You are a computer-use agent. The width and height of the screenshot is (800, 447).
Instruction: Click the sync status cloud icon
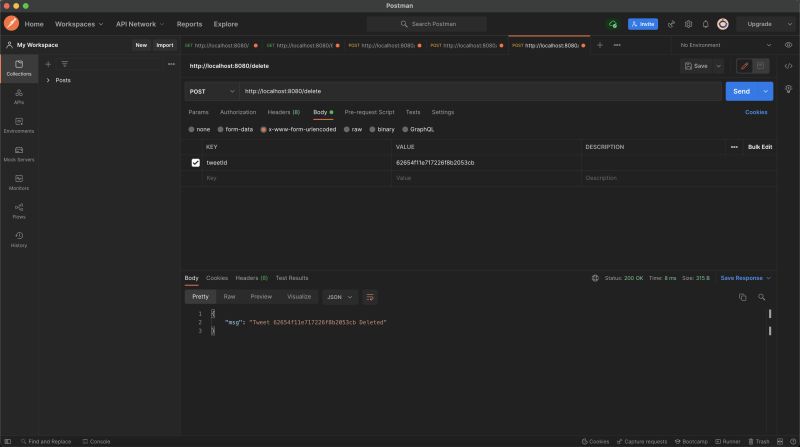[x=613, y=24]
